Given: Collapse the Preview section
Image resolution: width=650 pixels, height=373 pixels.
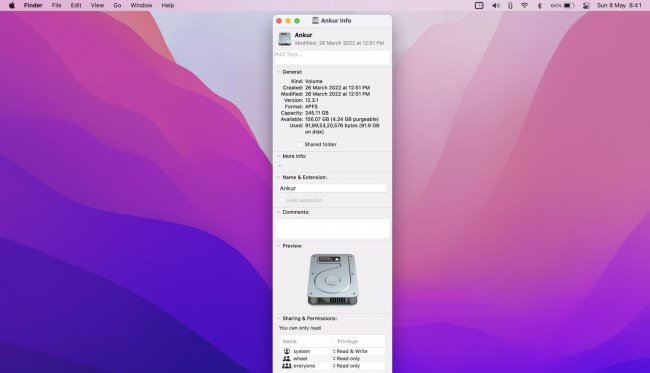Looking at the screenshot, I should pyautogui.click(x=279, y=246).
